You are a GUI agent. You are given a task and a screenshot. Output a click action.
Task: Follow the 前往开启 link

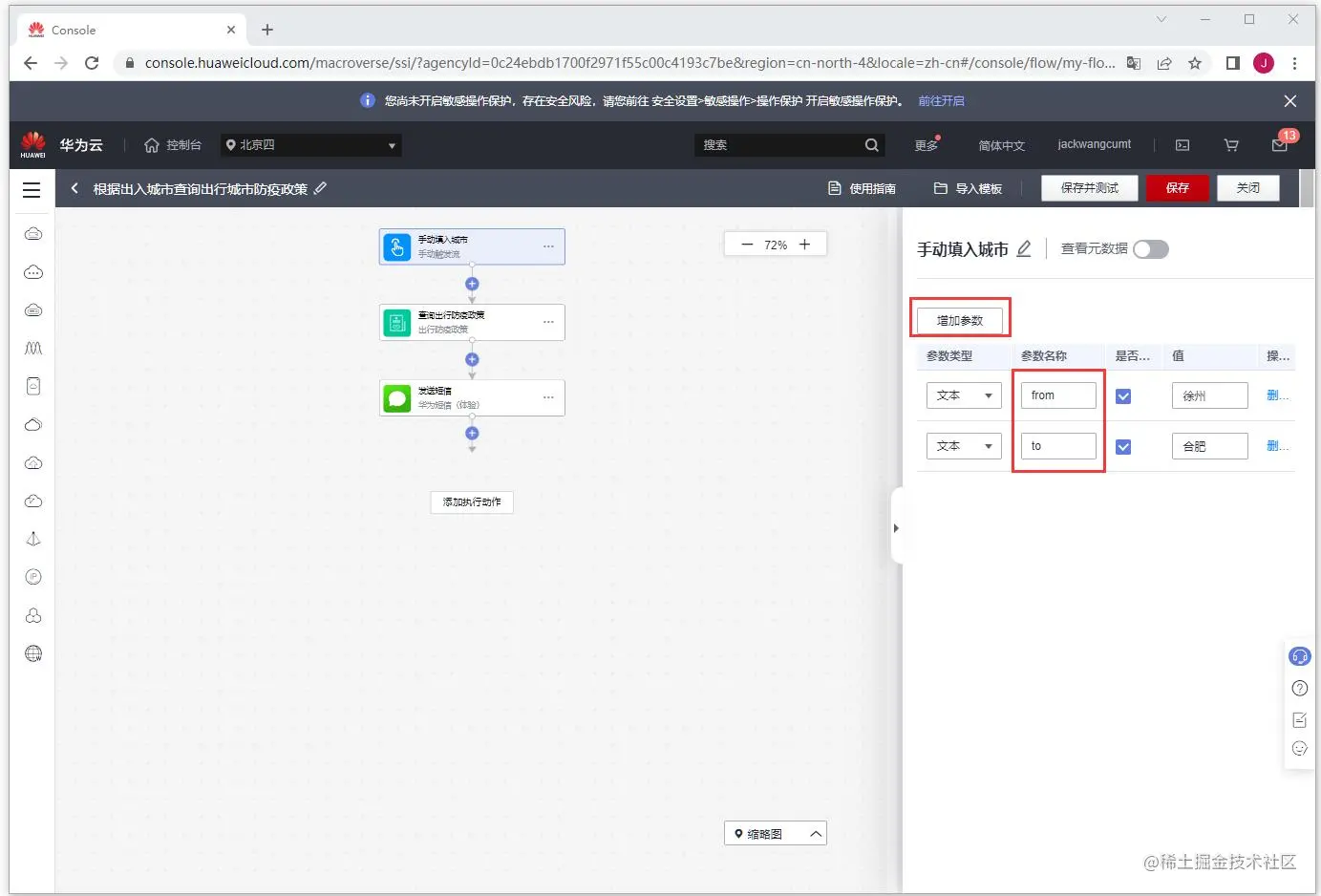(941, 101)
